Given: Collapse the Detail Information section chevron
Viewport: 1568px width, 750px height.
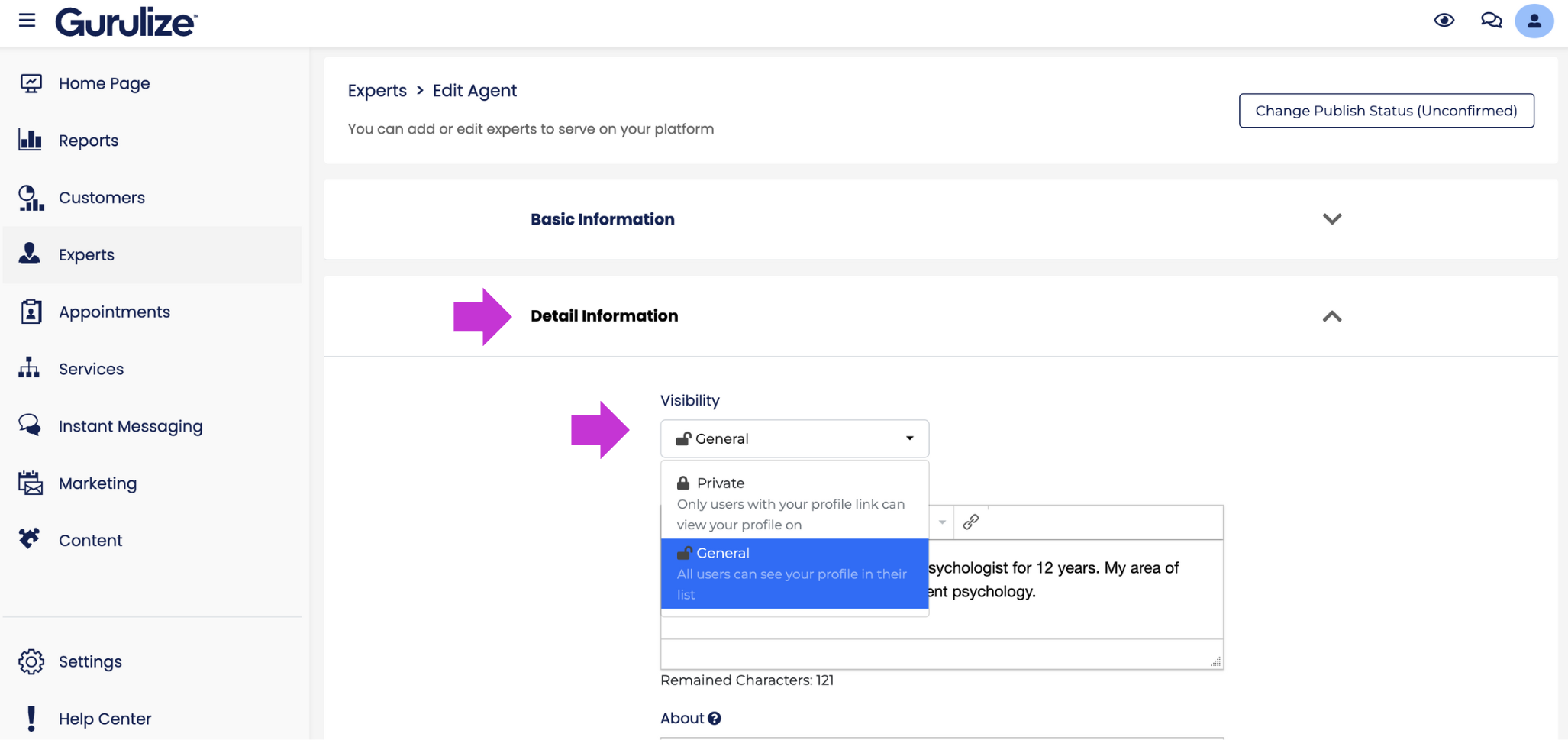Looking at the screenshot, I should click(1332, 316).
